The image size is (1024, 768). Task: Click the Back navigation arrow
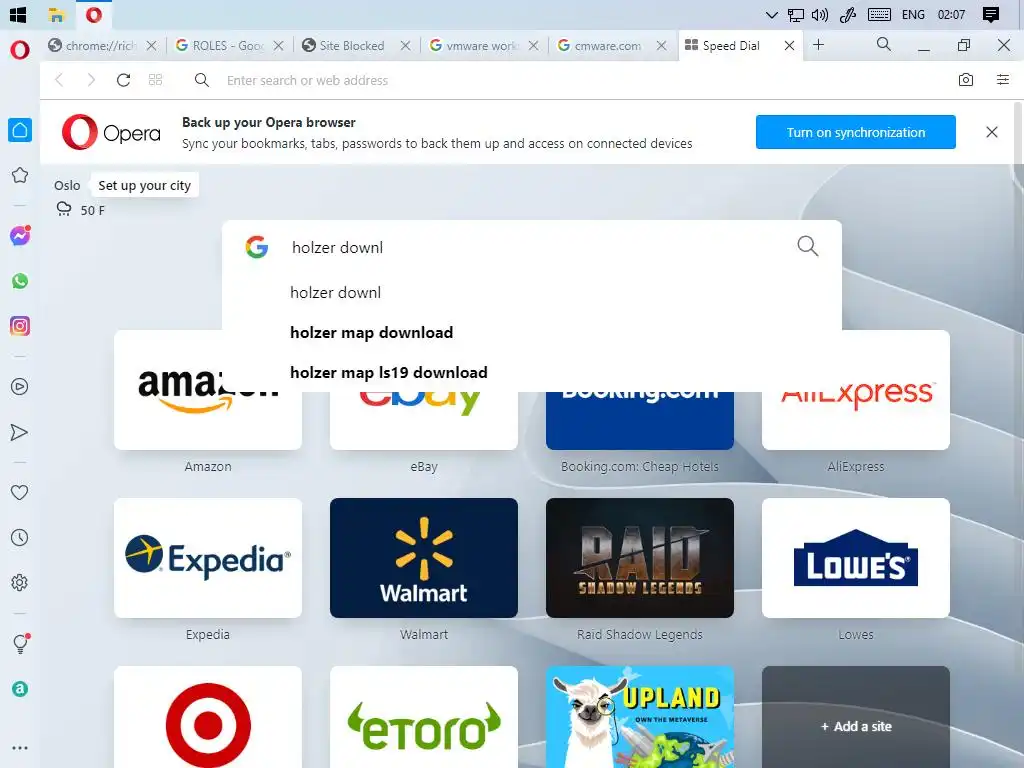59,80
